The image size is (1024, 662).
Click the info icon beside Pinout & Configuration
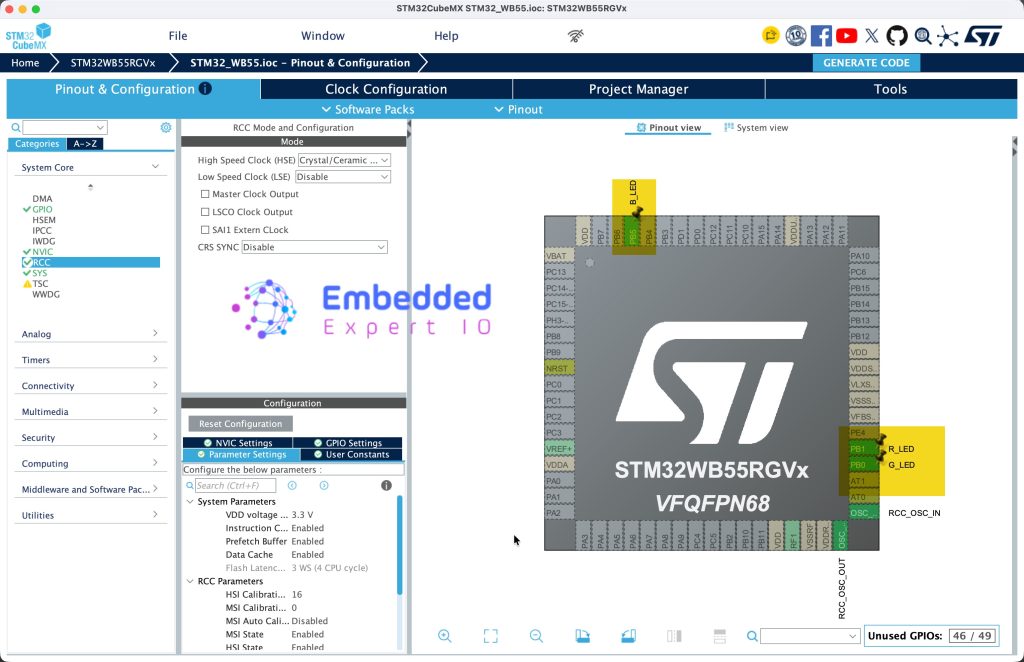[x=205, y=88]
